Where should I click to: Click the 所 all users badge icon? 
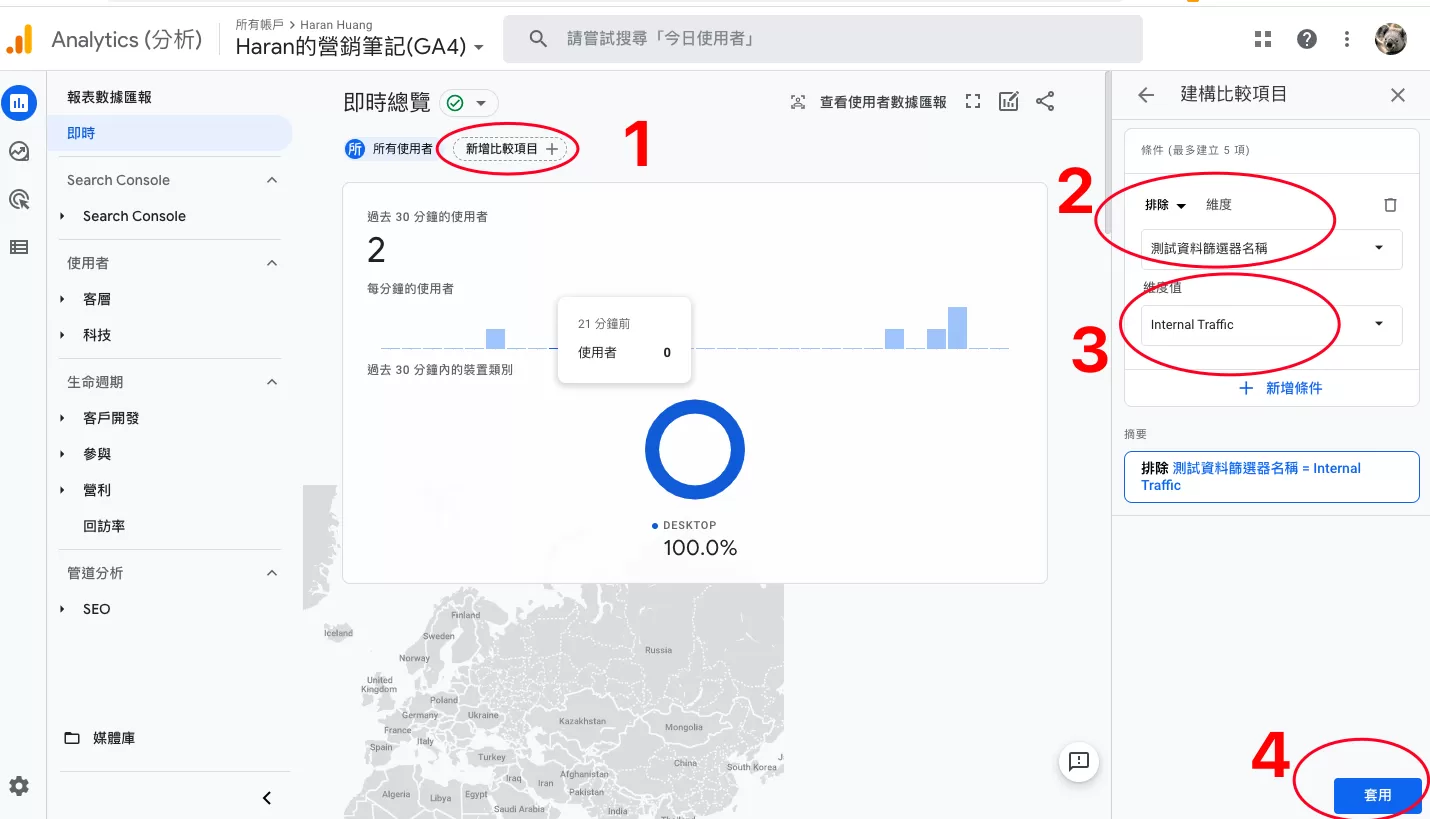pyautogui.click(x=355, y=149)
